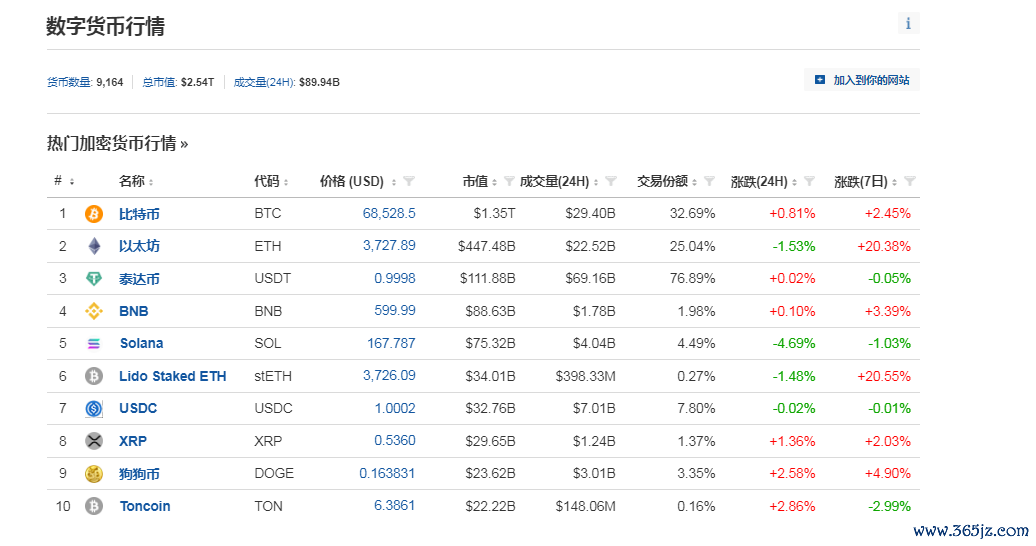
Task: Sort by 名称 column arrows
Action: [151, 182]
